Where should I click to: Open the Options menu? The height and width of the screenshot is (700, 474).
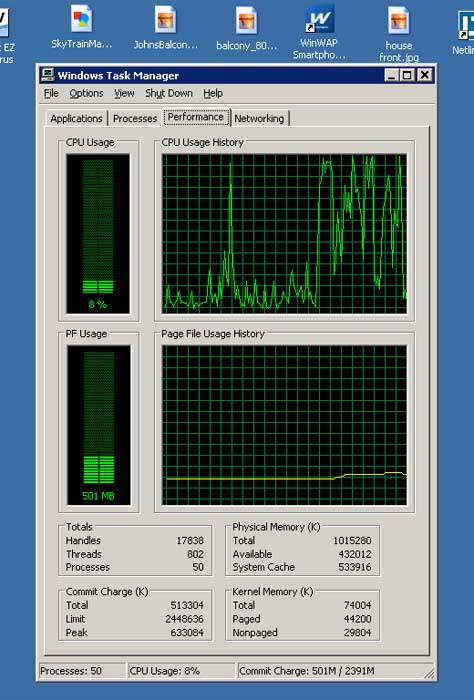(86, 93)
